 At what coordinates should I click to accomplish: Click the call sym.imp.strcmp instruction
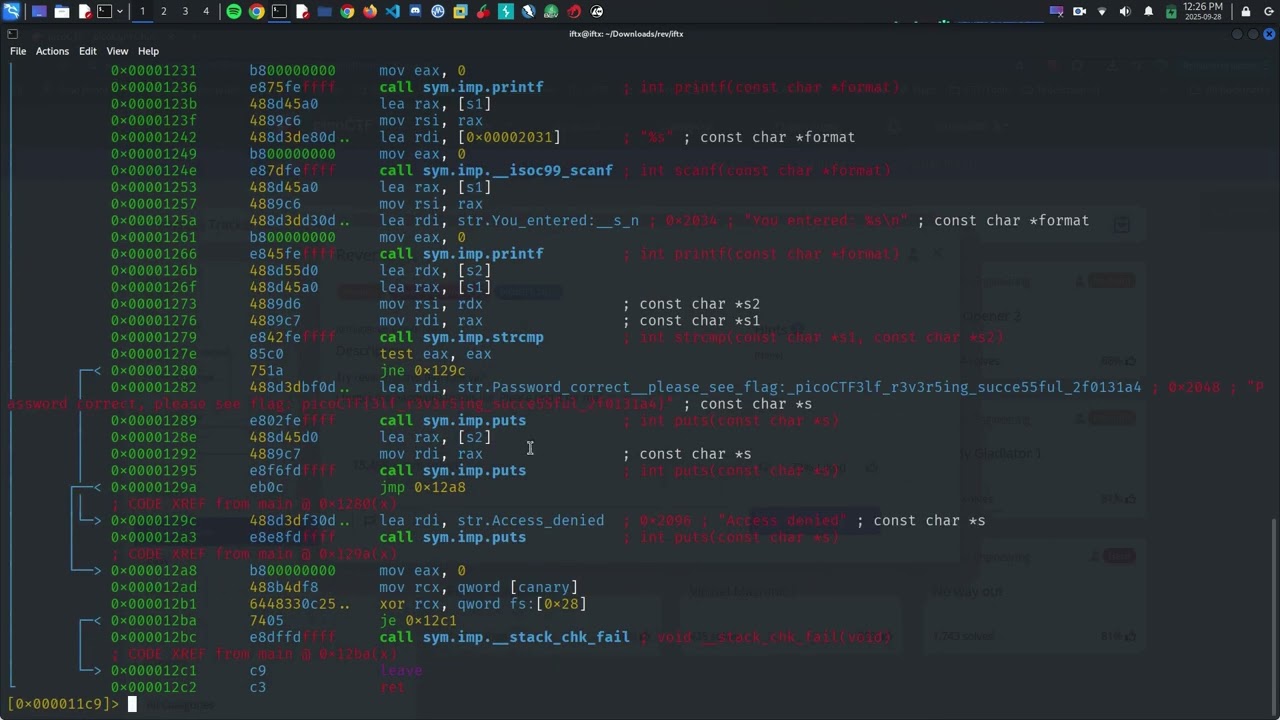(x=461, y=337)
